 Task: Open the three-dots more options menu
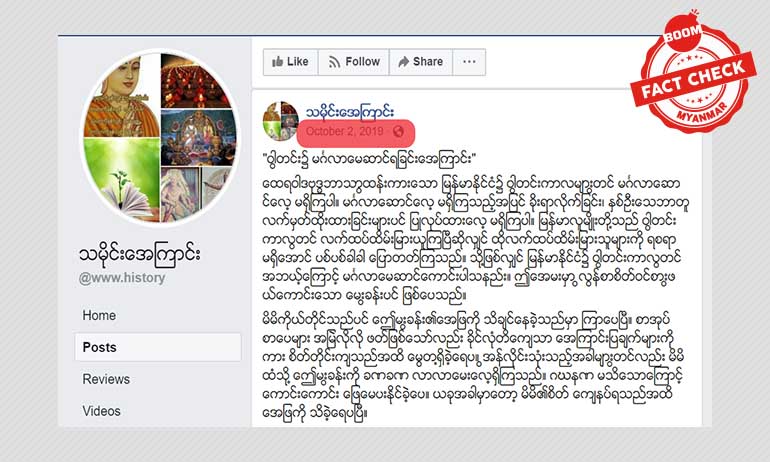tap(469, 62)
